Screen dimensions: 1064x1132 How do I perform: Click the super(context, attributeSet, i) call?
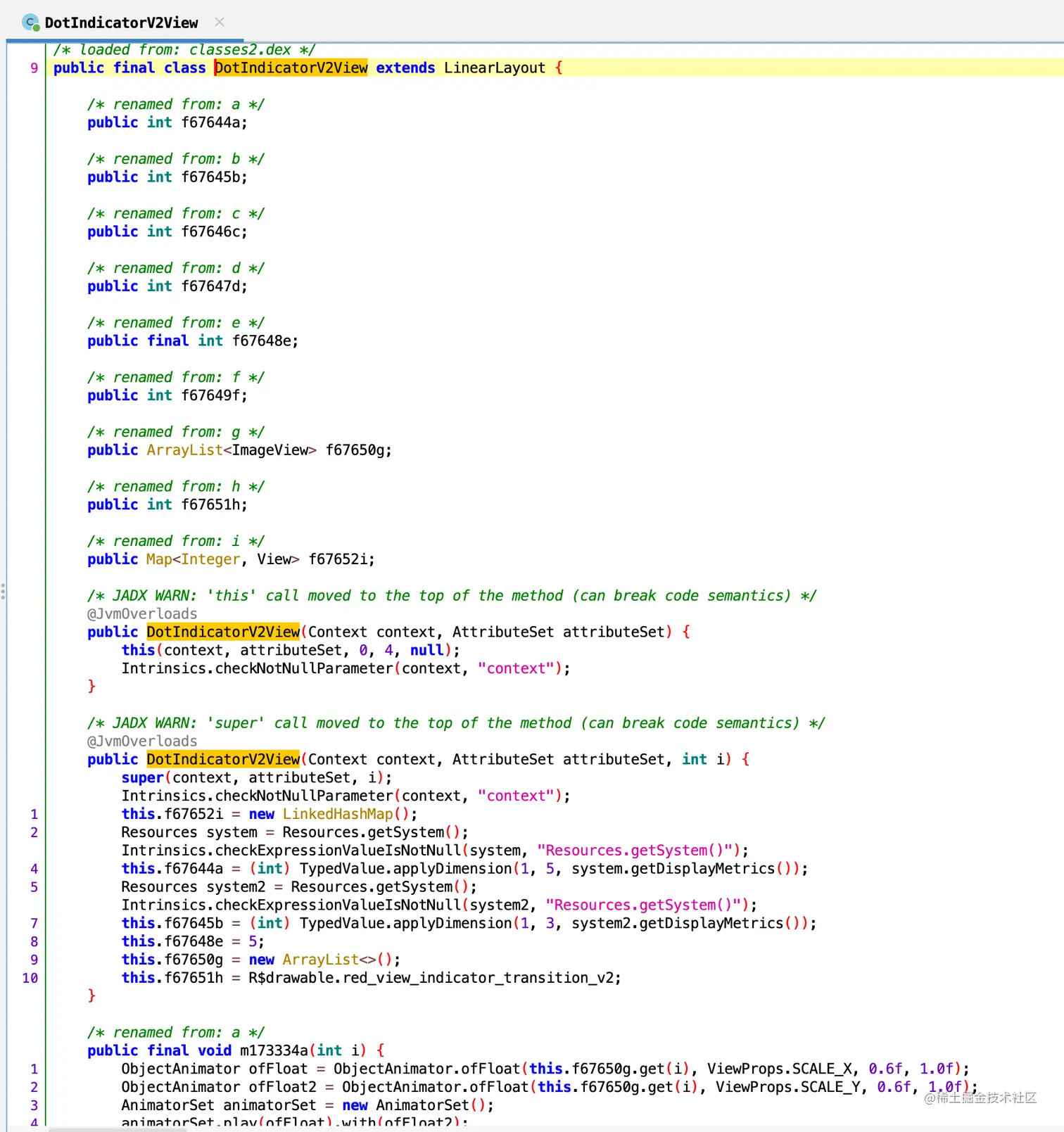tap(256, 777)
